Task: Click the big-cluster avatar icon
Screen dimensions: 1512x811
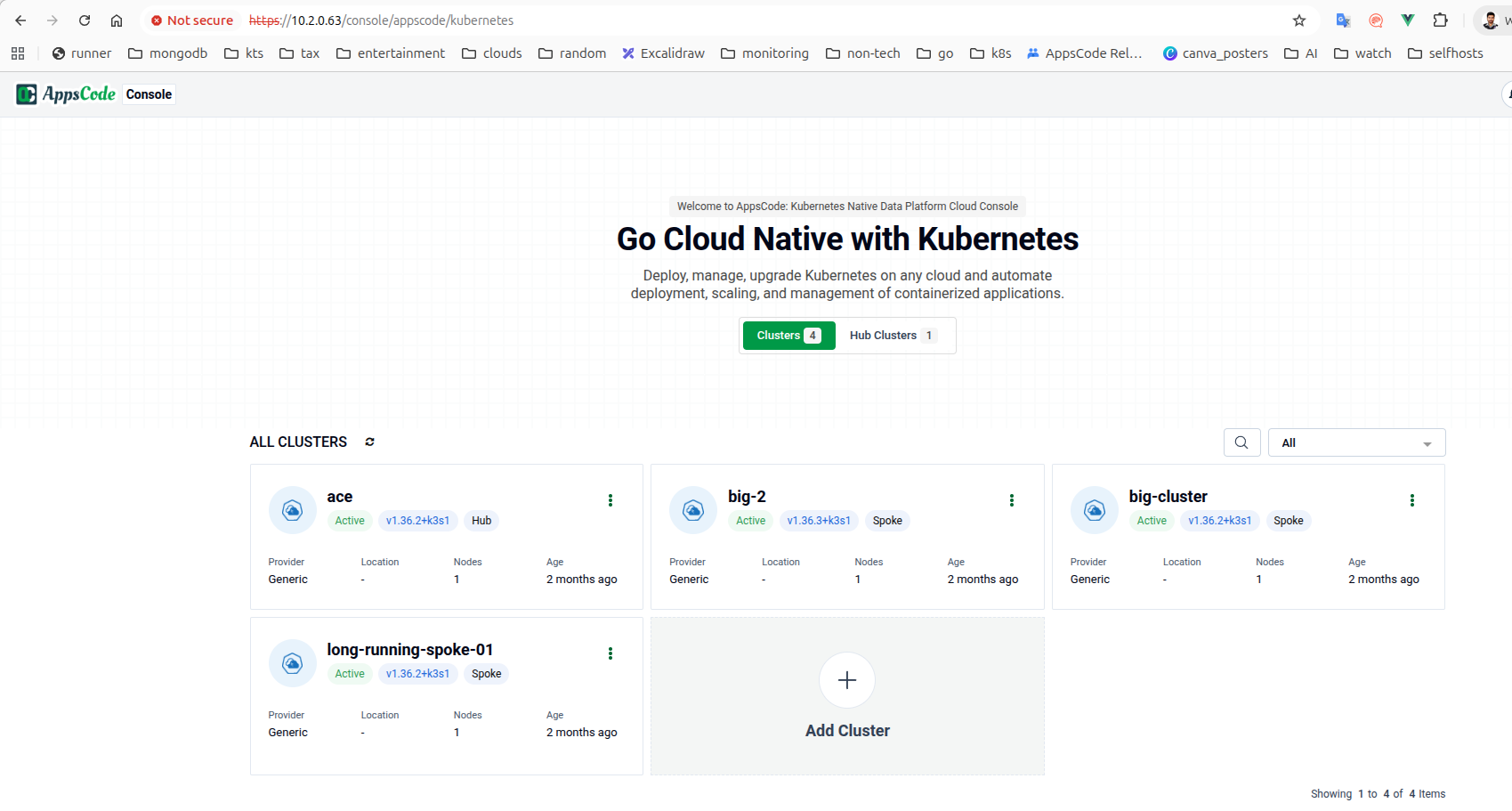Action: click(1095, 510)
